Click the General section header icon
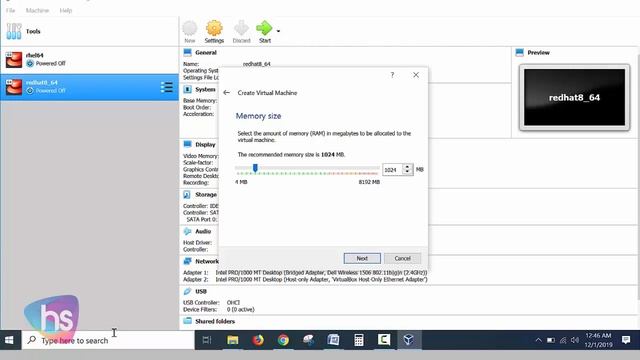The height and width of the screenshot is (360, 640). tap(187, 52)
